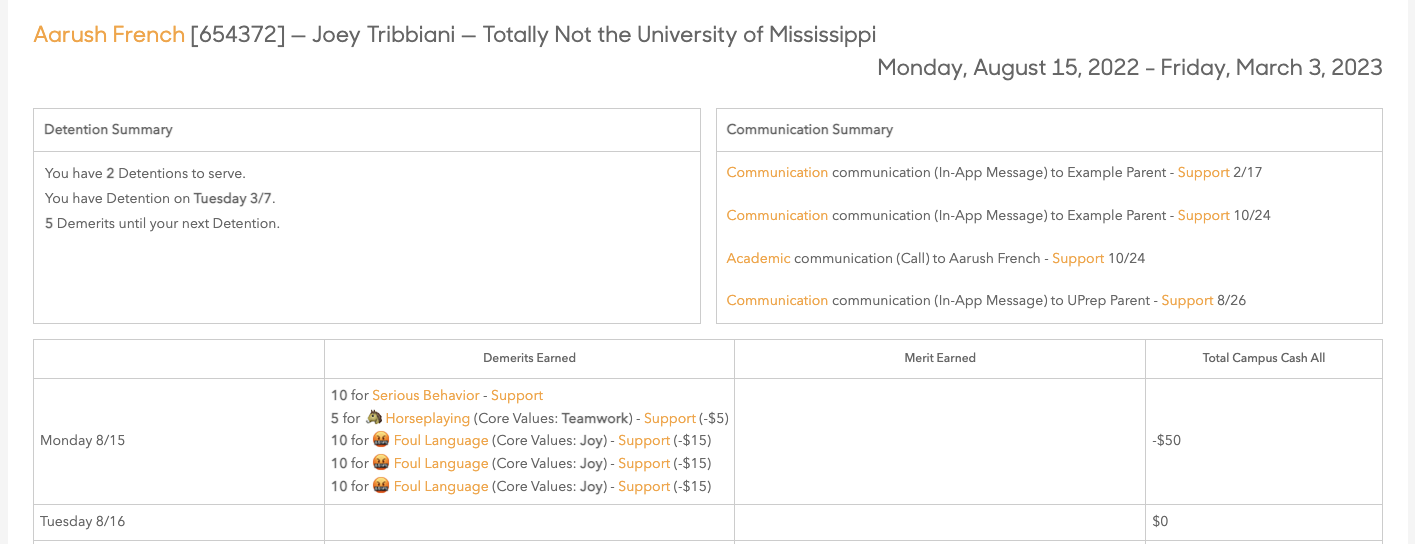Open the Horseplaying behavior link

click(427, 418)
